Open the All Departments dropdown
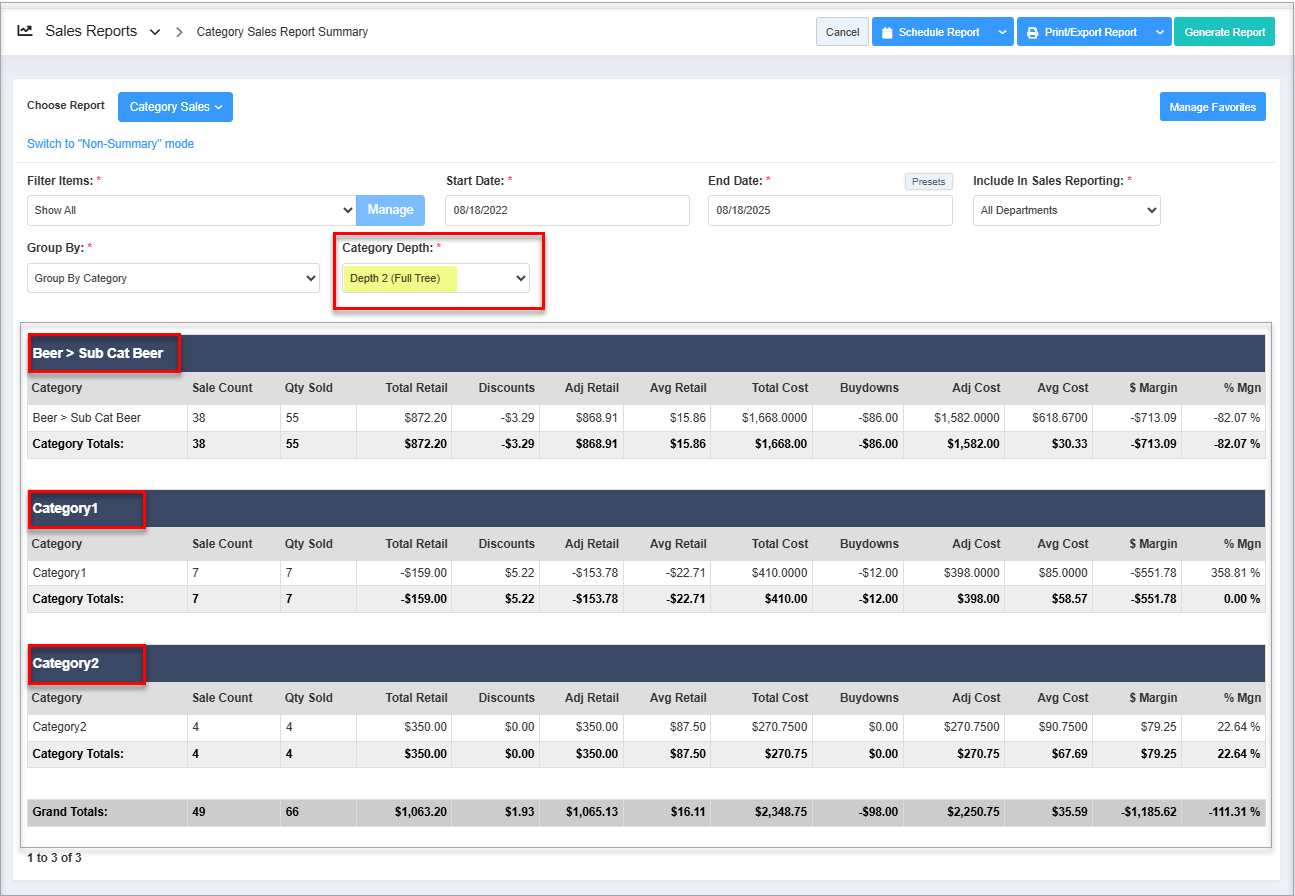 1066,210
